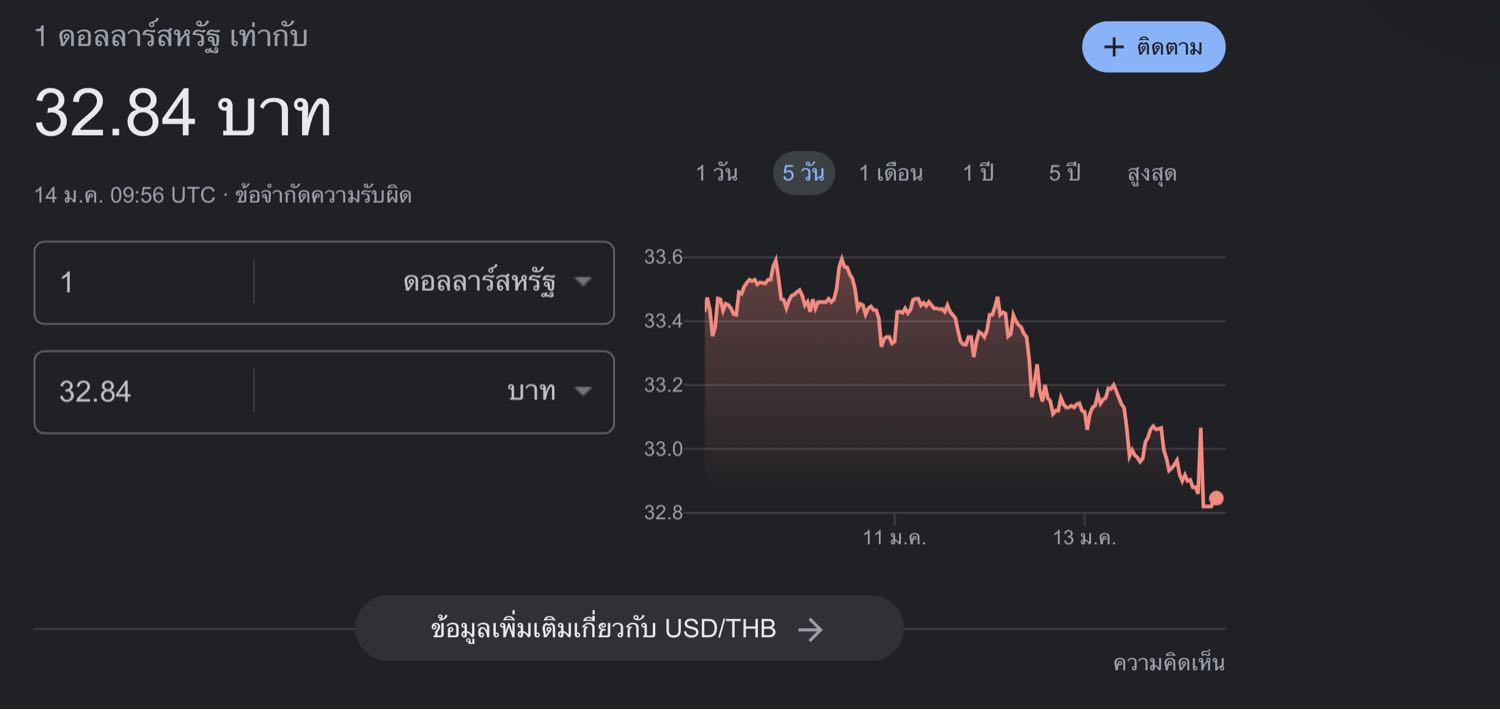Click the current price dot on chart
Screen dimensions: 1500x710
(x=1216, y=498)
